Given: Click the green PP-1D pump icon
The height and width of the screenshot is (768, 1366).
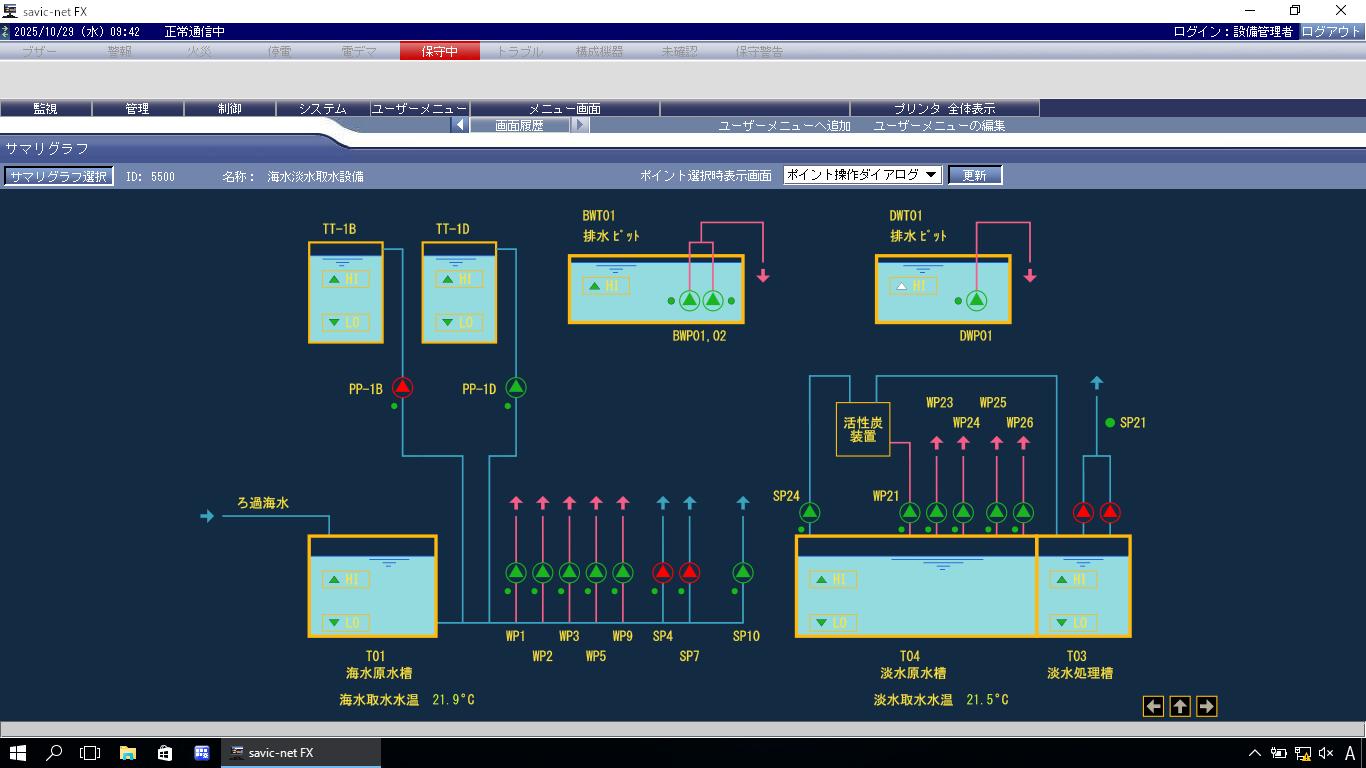Looking at the screenshot, I should [515, 387].
